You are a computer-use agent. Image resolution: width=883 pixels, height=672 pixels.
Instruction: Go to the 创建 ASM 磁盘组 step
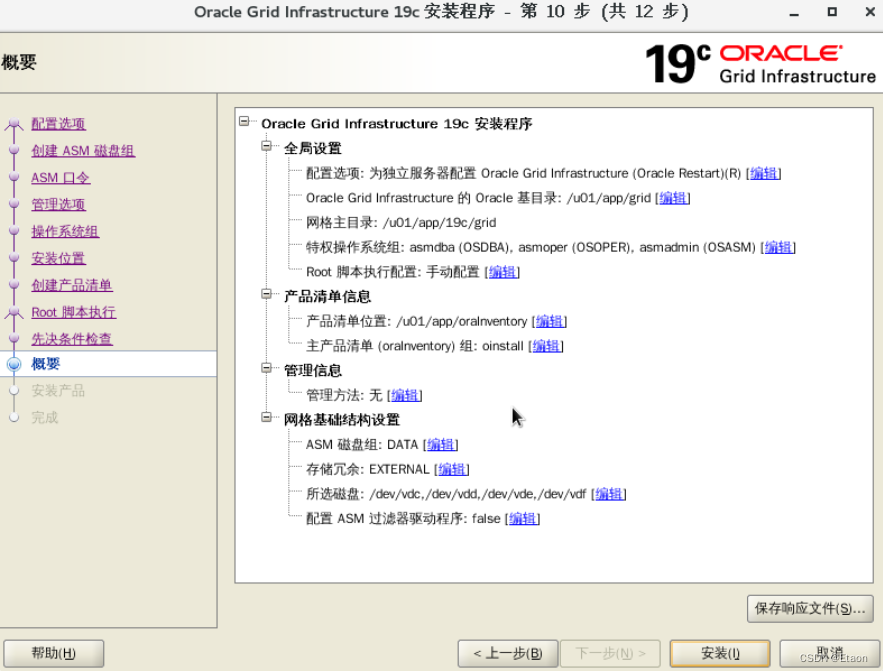point(83,151)
